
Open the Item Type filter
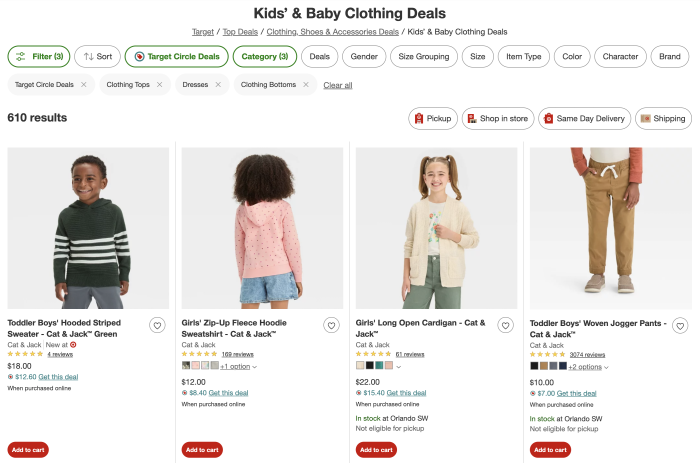coord(524,57)
